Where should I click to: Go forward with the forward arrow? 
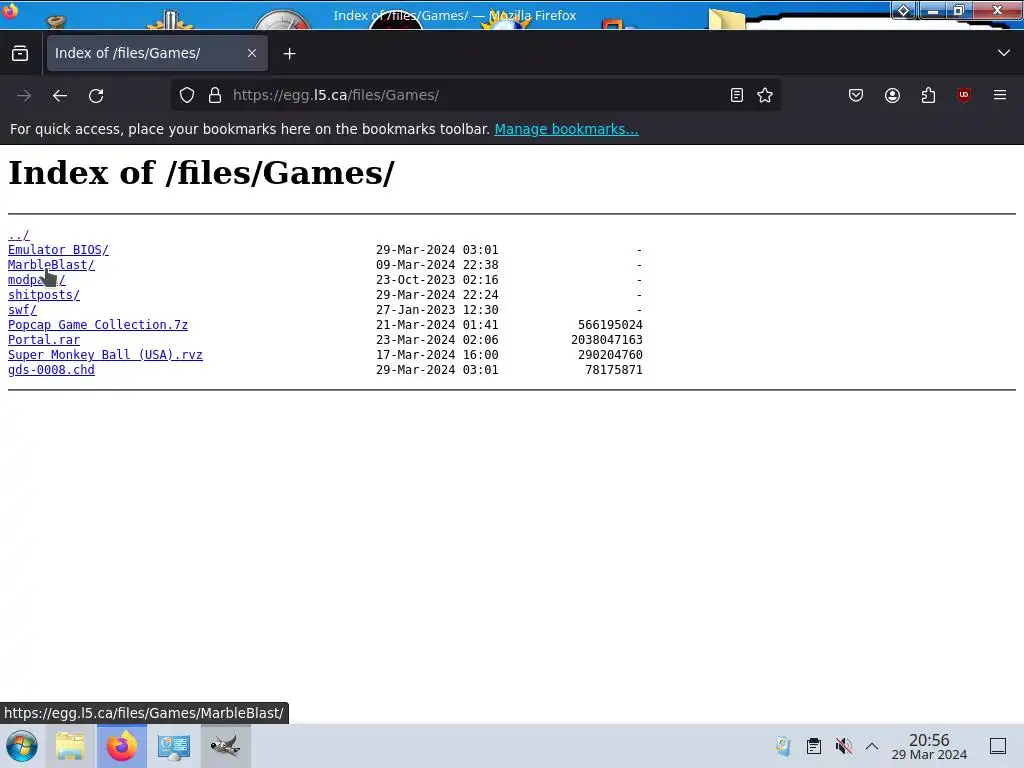pyautogui.click(x=24, y=96)
